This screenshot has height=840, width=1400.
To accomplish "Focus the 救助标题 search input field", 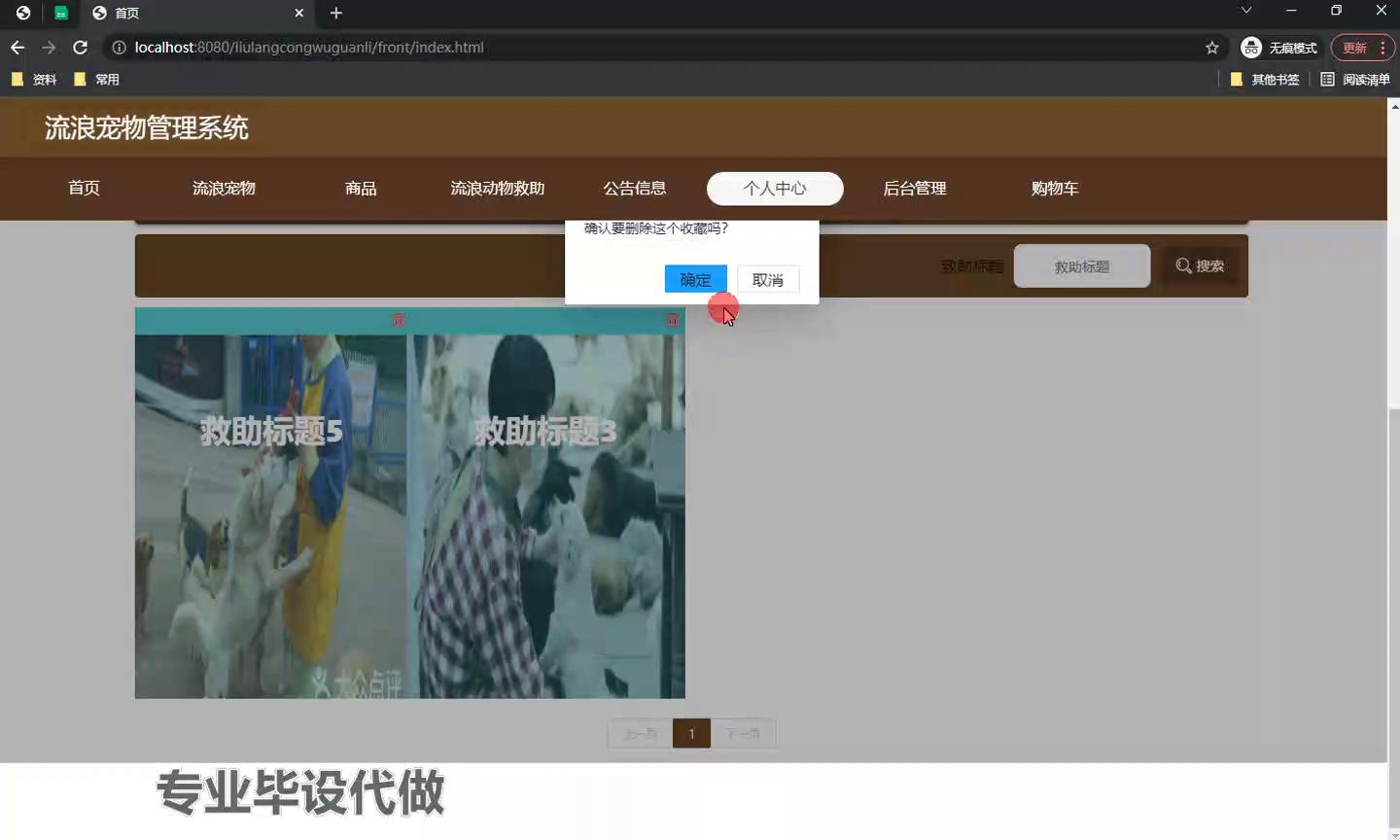I will tap(1082, 266).
